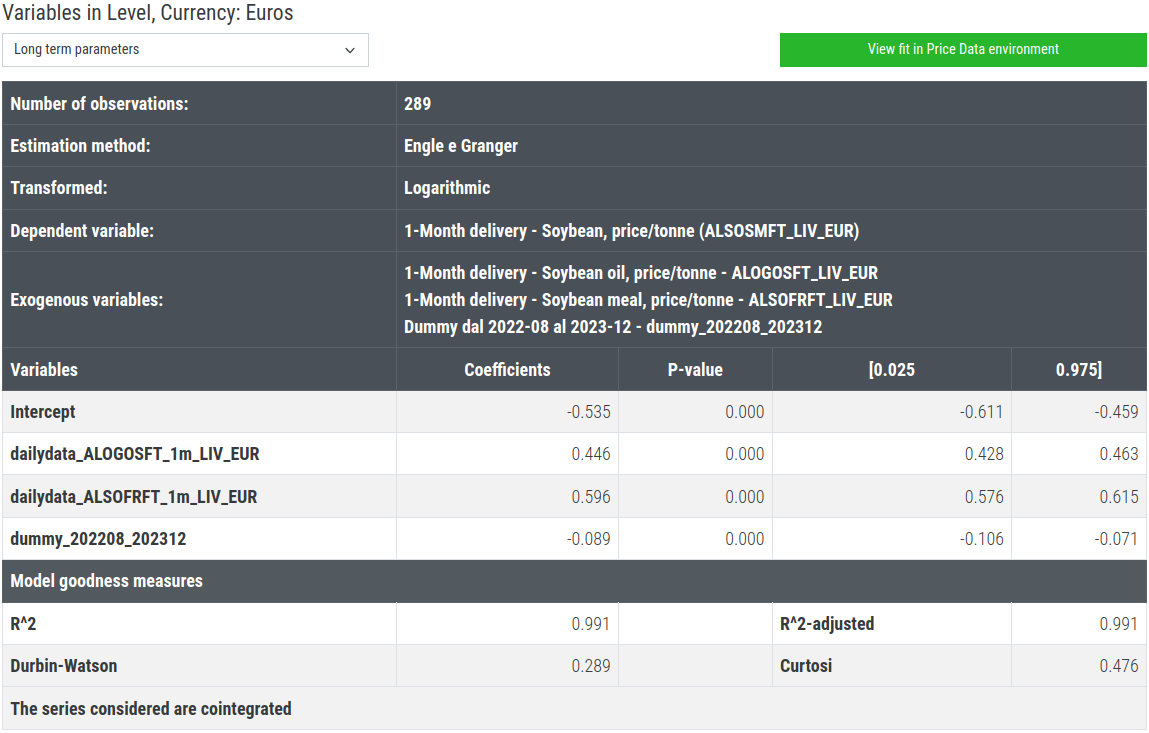Click the dependent variable ALSOSMFT_LIV_EUR text

631,231
